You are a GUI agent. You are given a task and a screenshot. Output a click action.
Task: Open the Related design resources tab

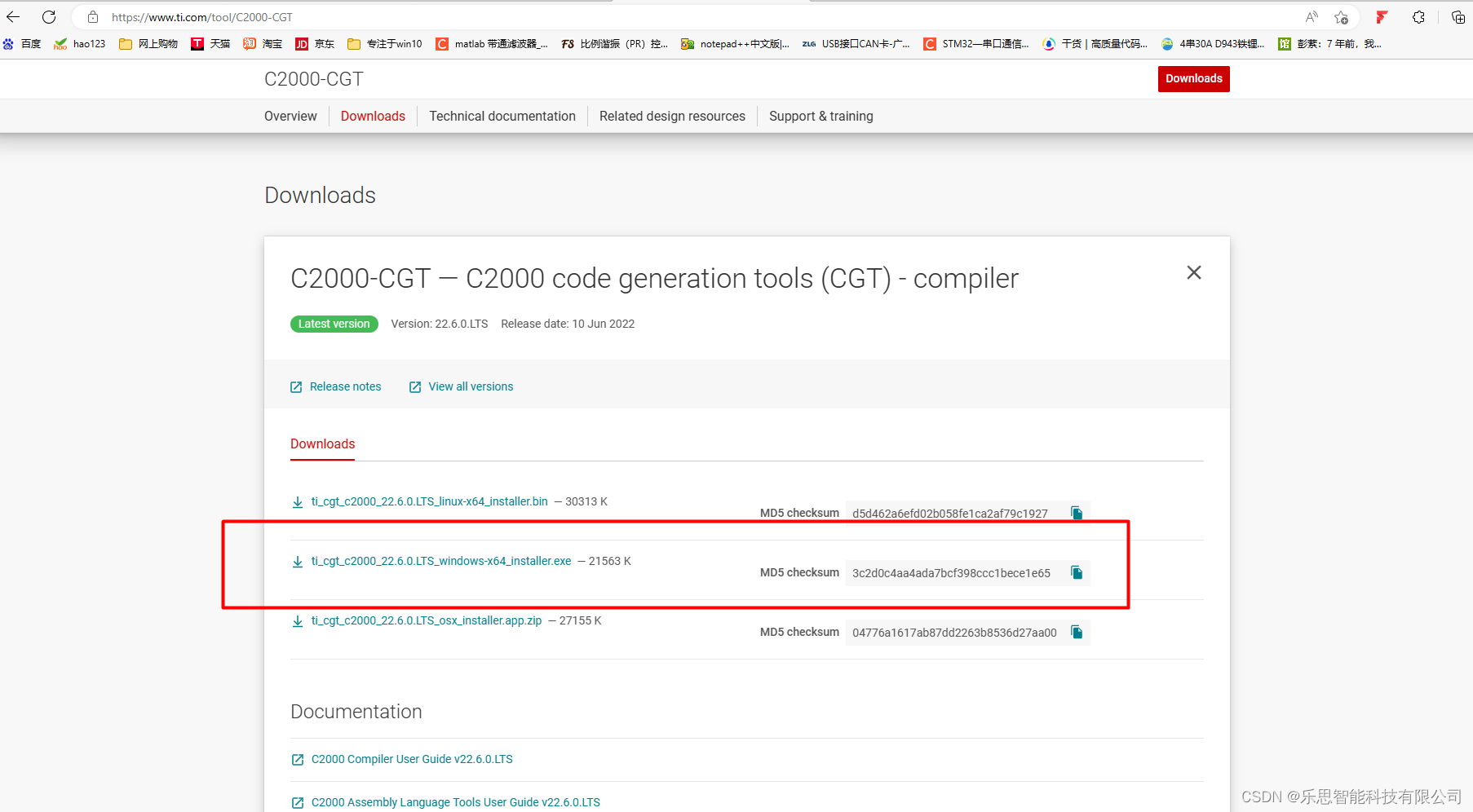(x=672, y=117)
